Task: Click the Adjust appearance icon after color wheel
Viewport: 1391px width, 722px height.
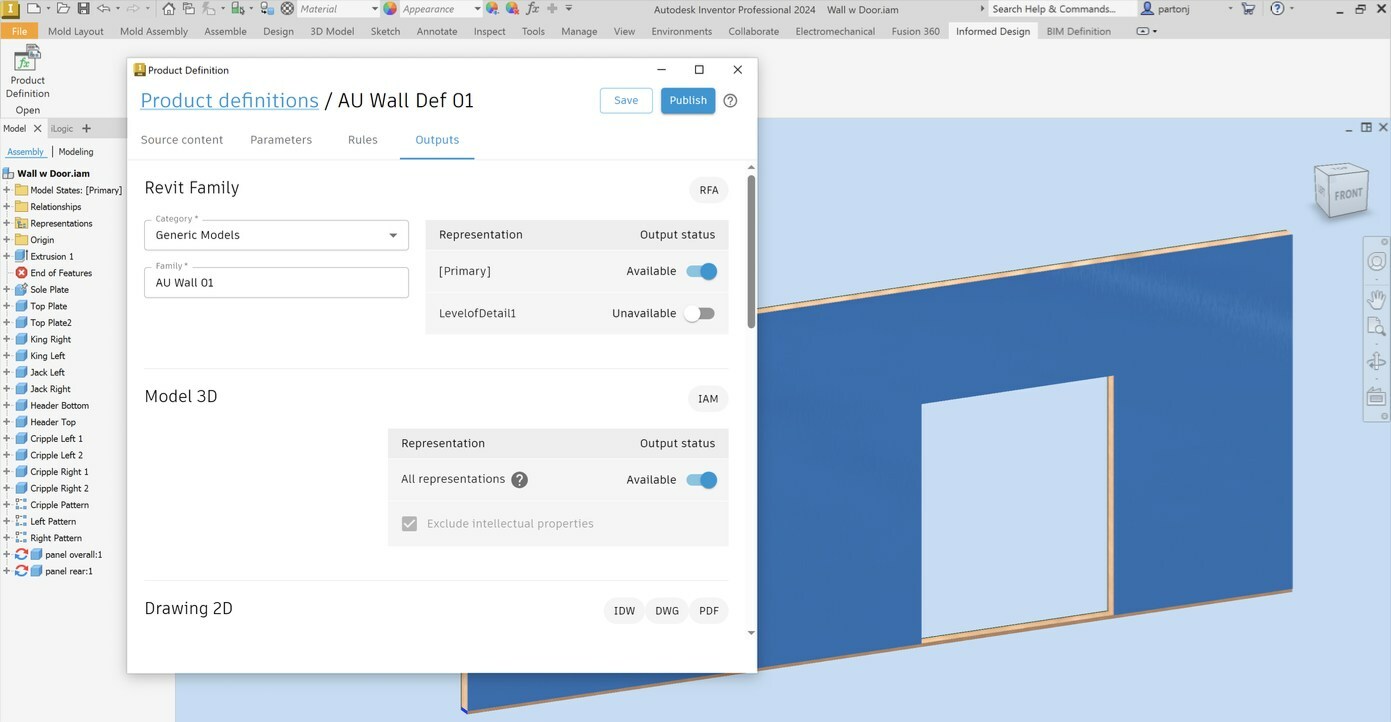Action: [x=492, y=8]
